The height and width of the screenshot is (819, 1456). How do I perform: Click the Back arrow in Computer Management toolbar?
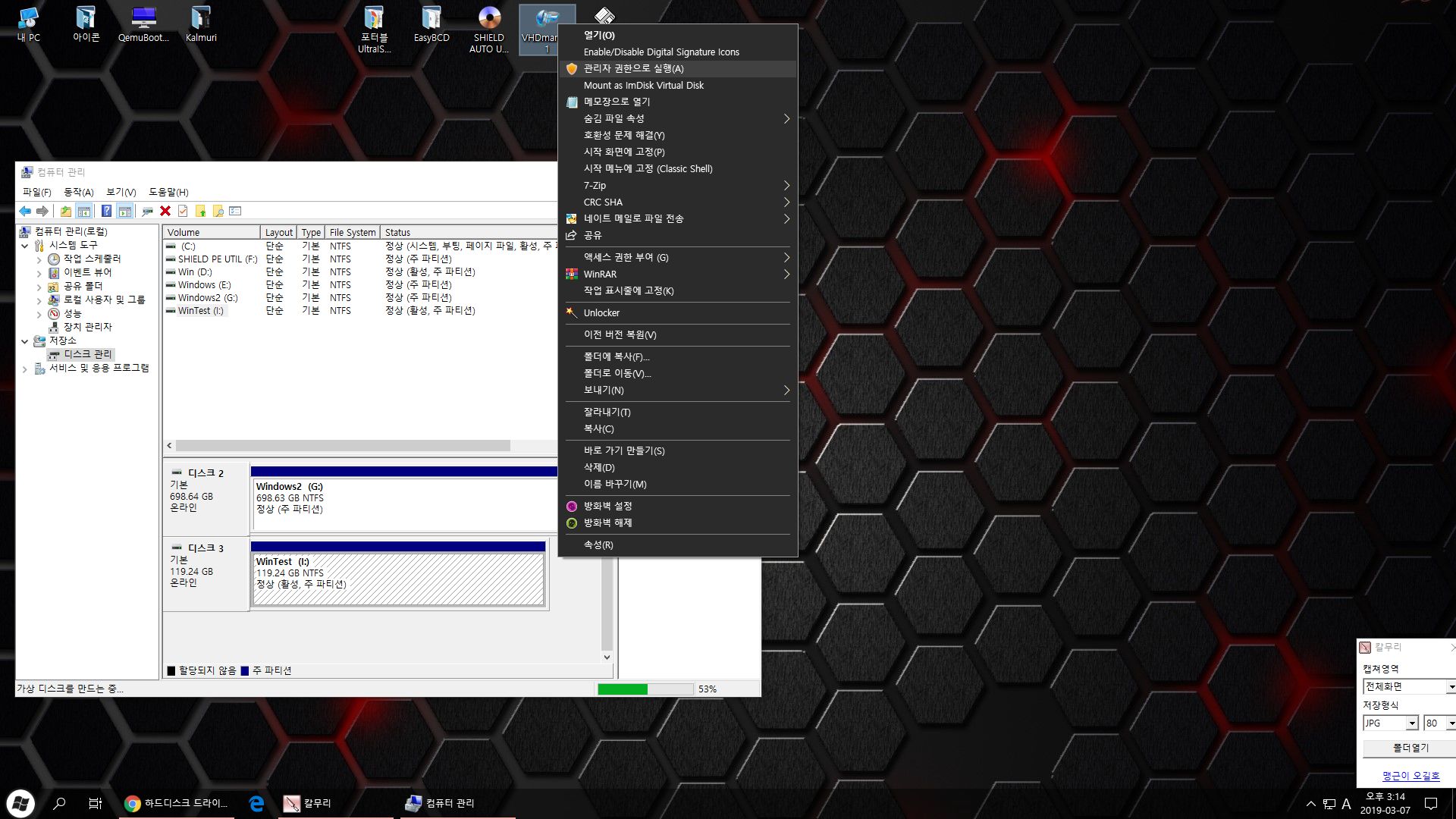pyautogui.click(x=26, y=211)
